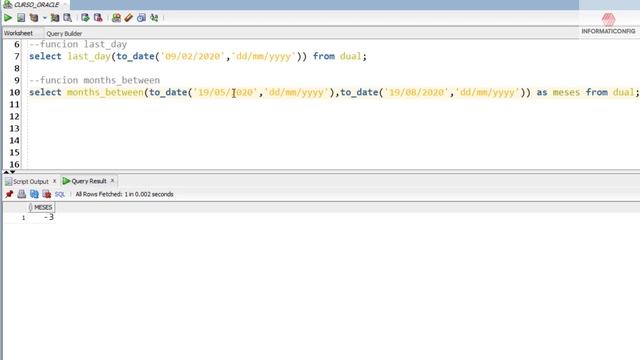The image size is (640, 360).
Task: Click the MESES column header
Action: point(41,207)
